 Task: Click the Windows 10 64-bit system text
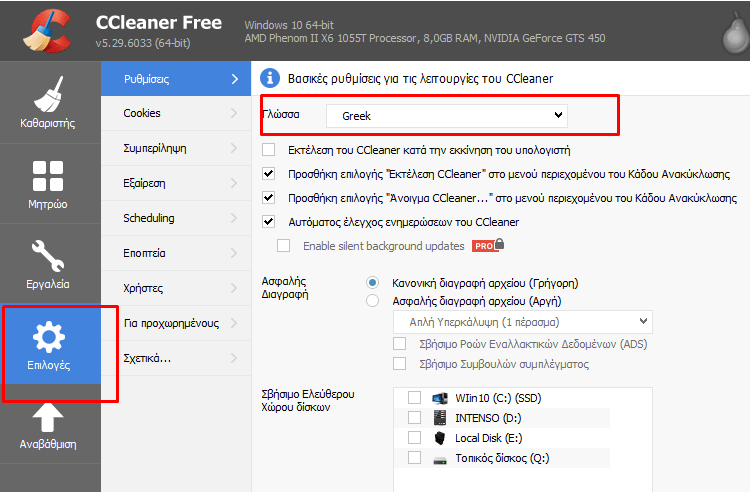[289, 25]
